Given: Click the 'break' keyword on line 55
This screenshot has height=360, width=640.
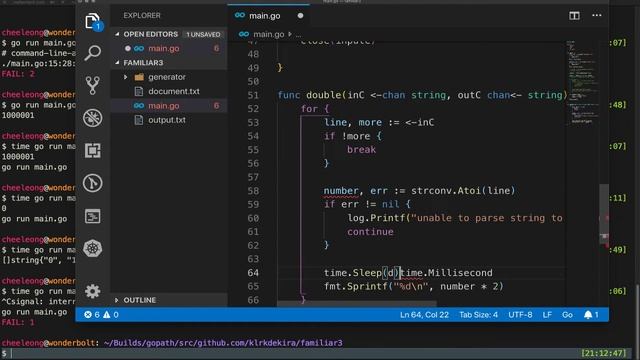Looking at the screenshot, I should pos(361,150).
